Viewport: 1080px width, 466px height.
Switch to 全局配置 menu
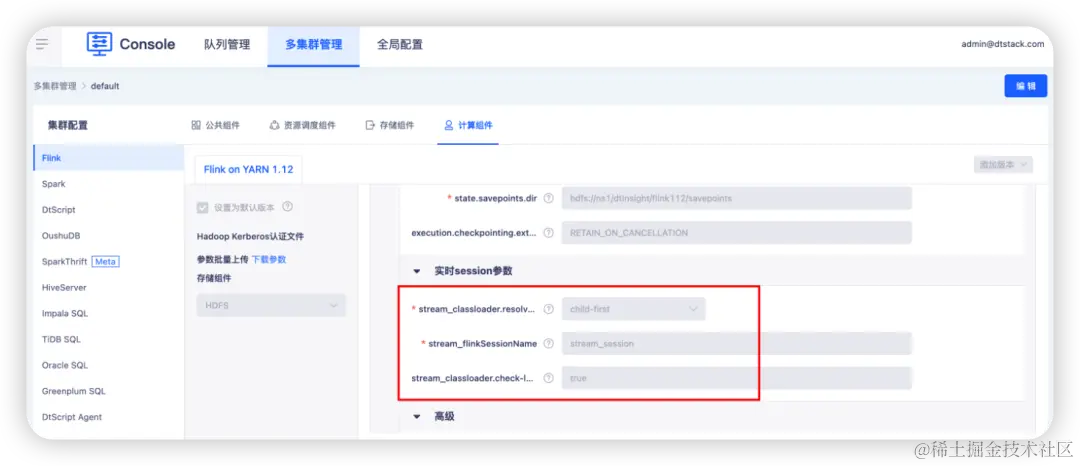point(399,45)
